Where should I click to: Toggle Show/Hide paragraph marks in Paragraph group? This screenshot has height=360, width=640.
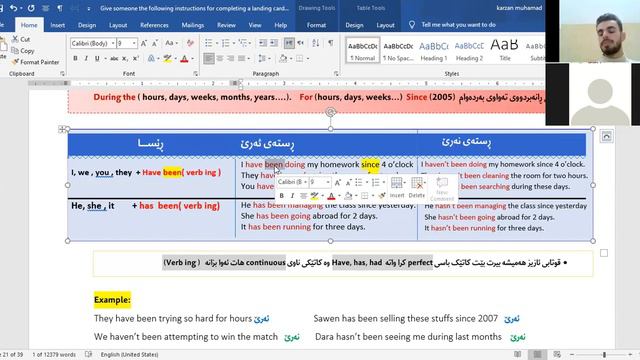(331, 43)
